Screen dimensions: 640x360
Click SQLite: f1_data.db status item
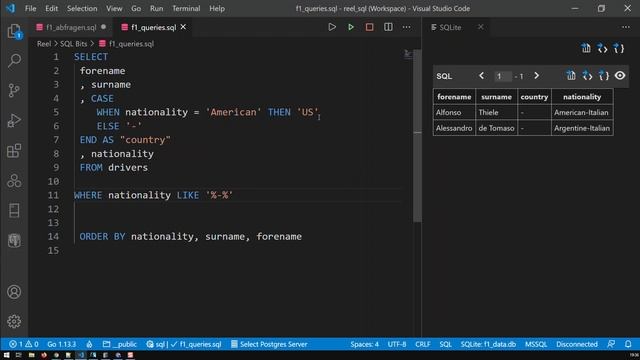tap(488, 344)
